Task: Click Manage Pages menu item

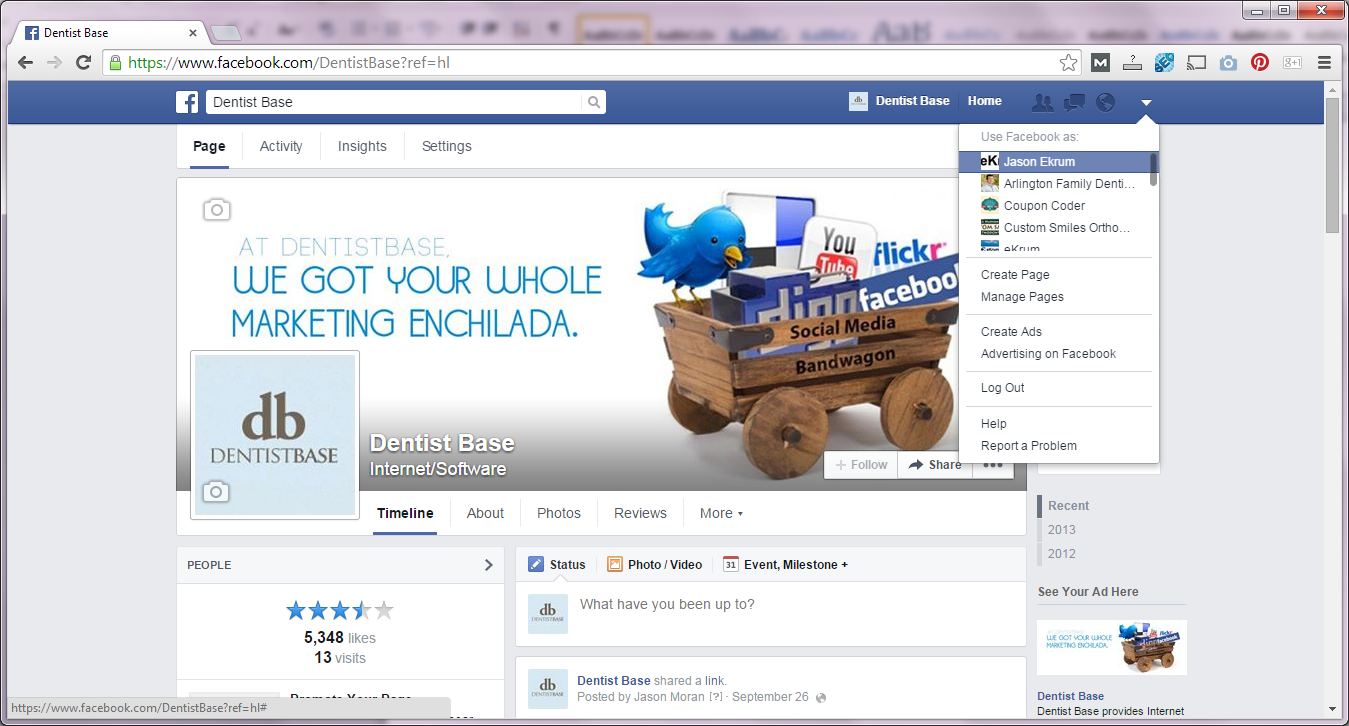Action: (1022, 297)
